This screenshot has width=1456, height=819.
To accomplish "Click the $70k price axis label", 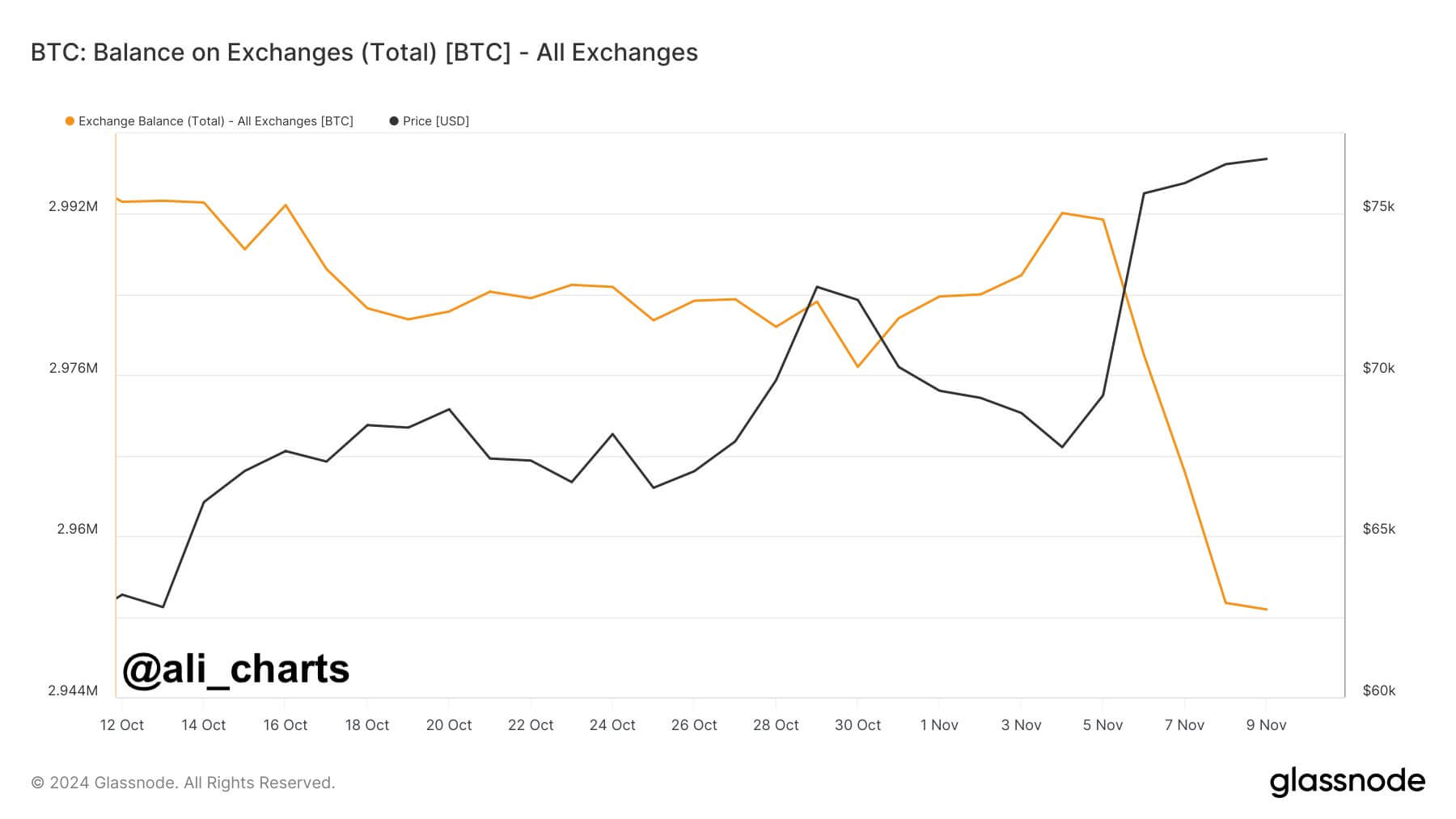I will pyautogui.click(x=1378, y=369).
